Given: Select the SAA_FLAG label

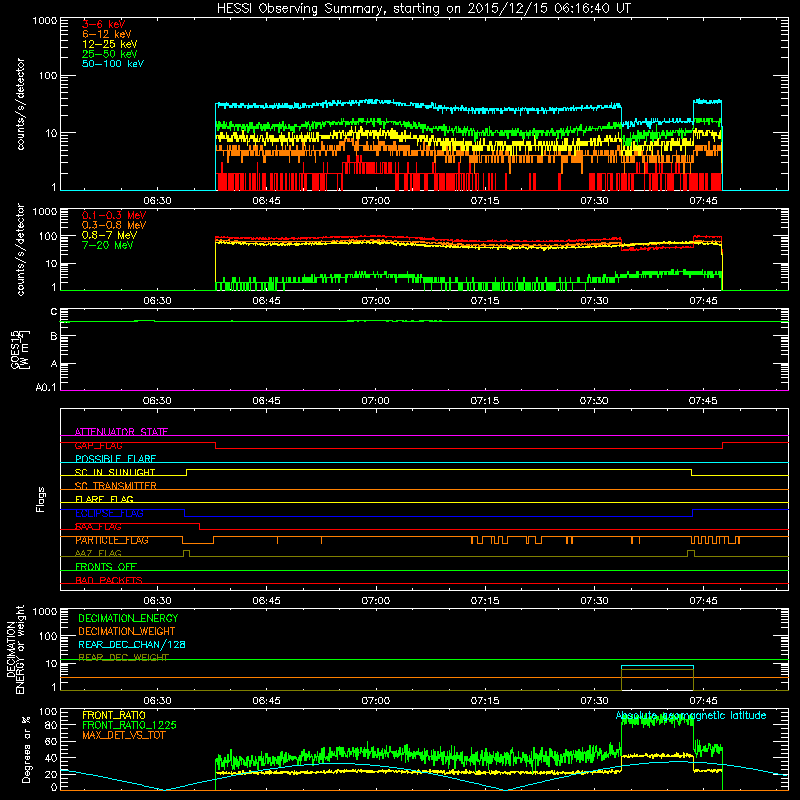Looking at the screenshot, I should click(98, 527).
